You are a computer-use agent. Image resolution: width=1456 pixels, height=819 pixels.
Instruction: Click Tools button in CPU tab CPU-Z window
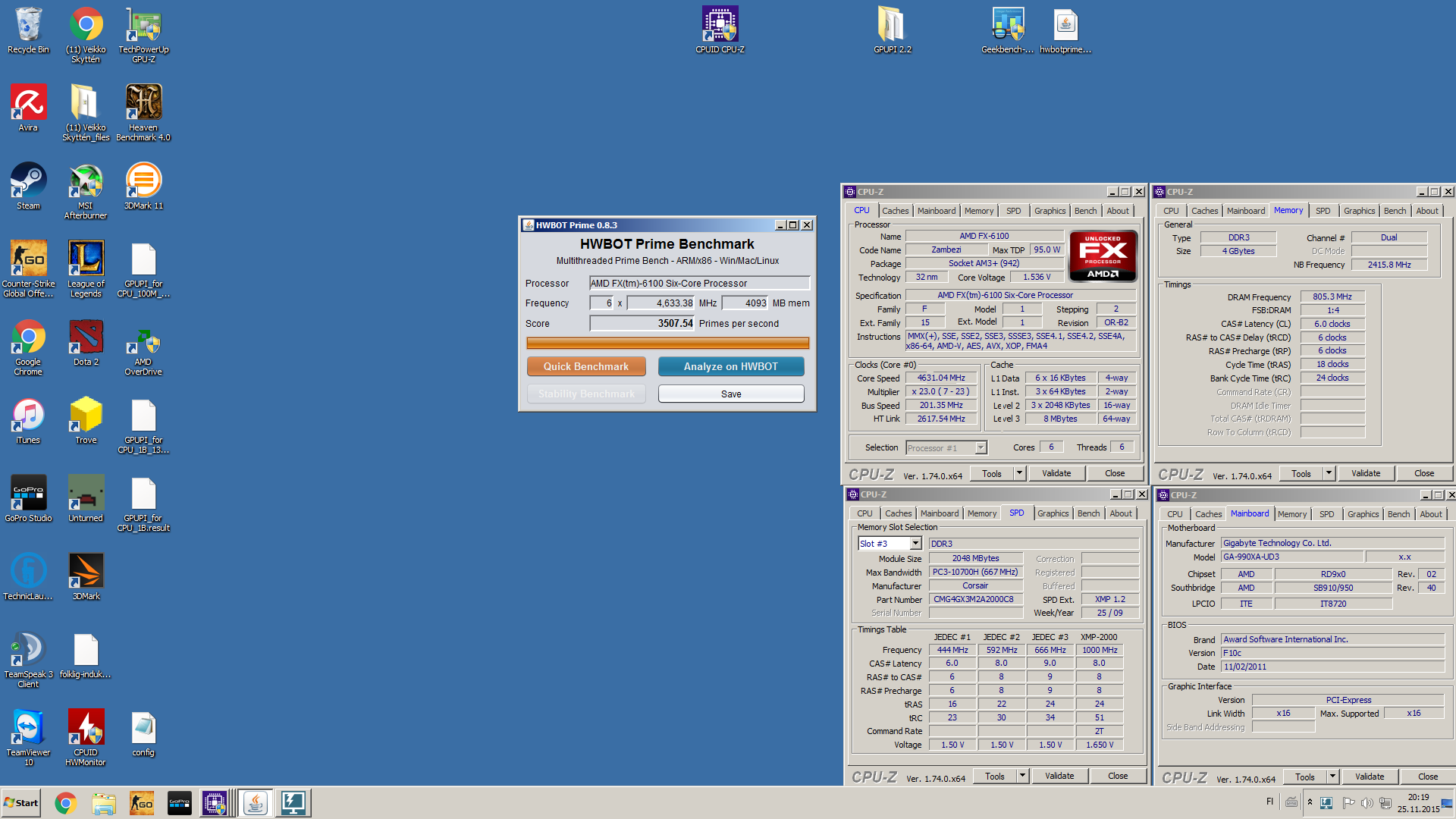[992, 473]
